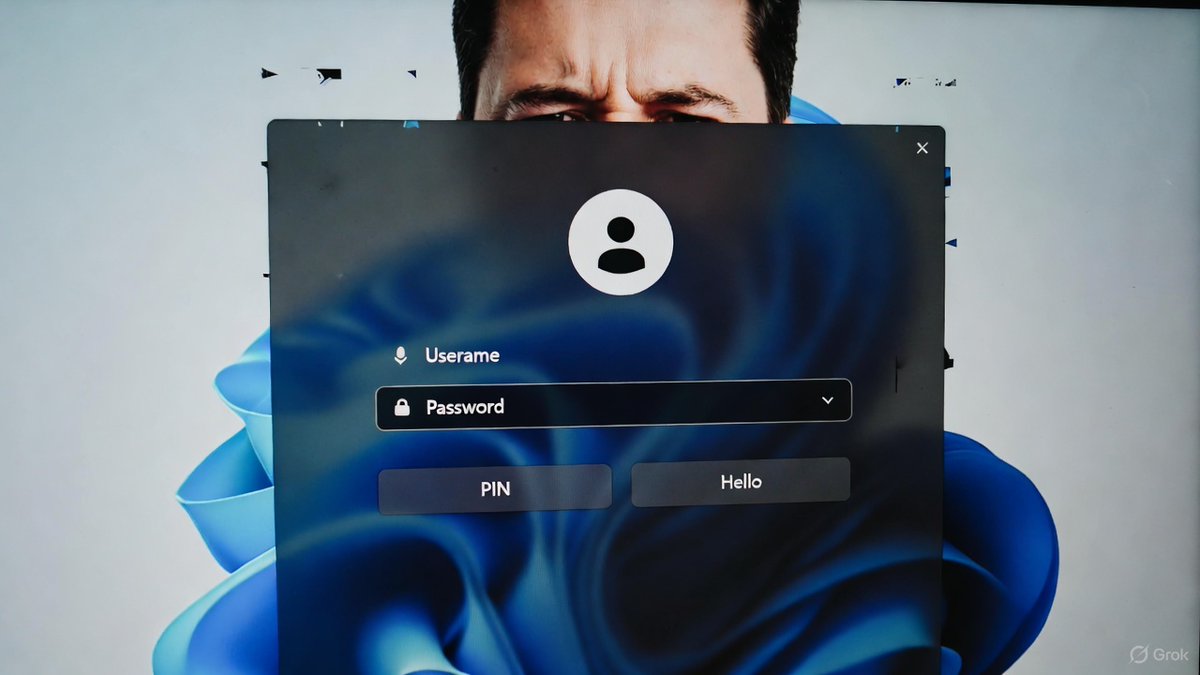Click the padlock icon in Password field
Image resolution: width=1200 pixels, height=675 pixels.
402,407
